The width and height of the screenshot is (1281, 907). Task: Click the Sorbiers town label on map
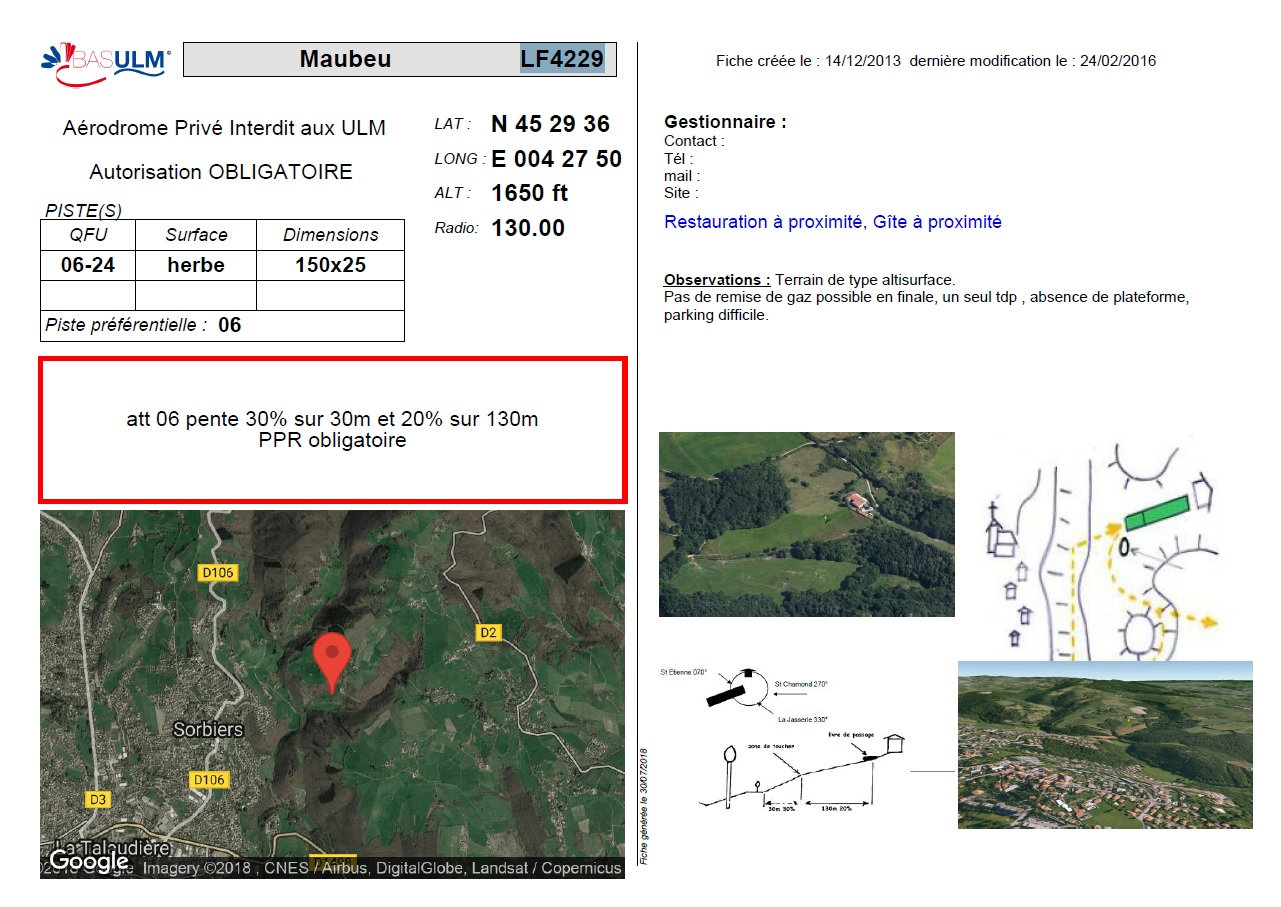208,729
